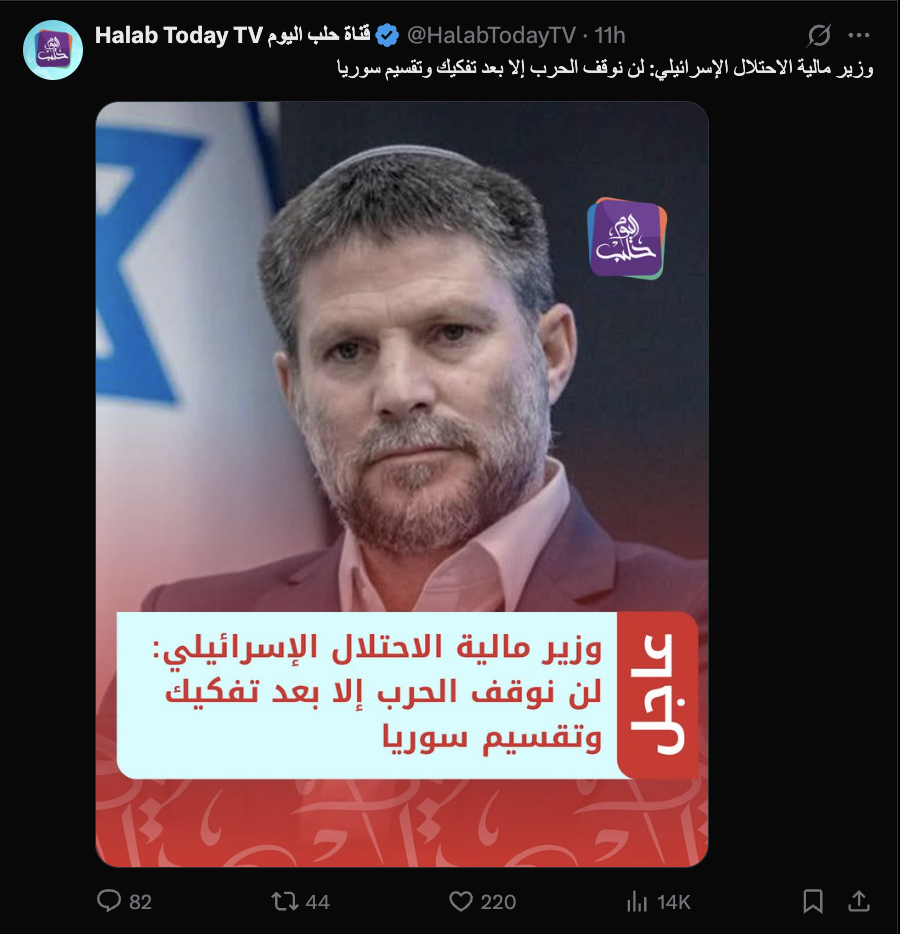Click the blue verified badge

point(388,36)
